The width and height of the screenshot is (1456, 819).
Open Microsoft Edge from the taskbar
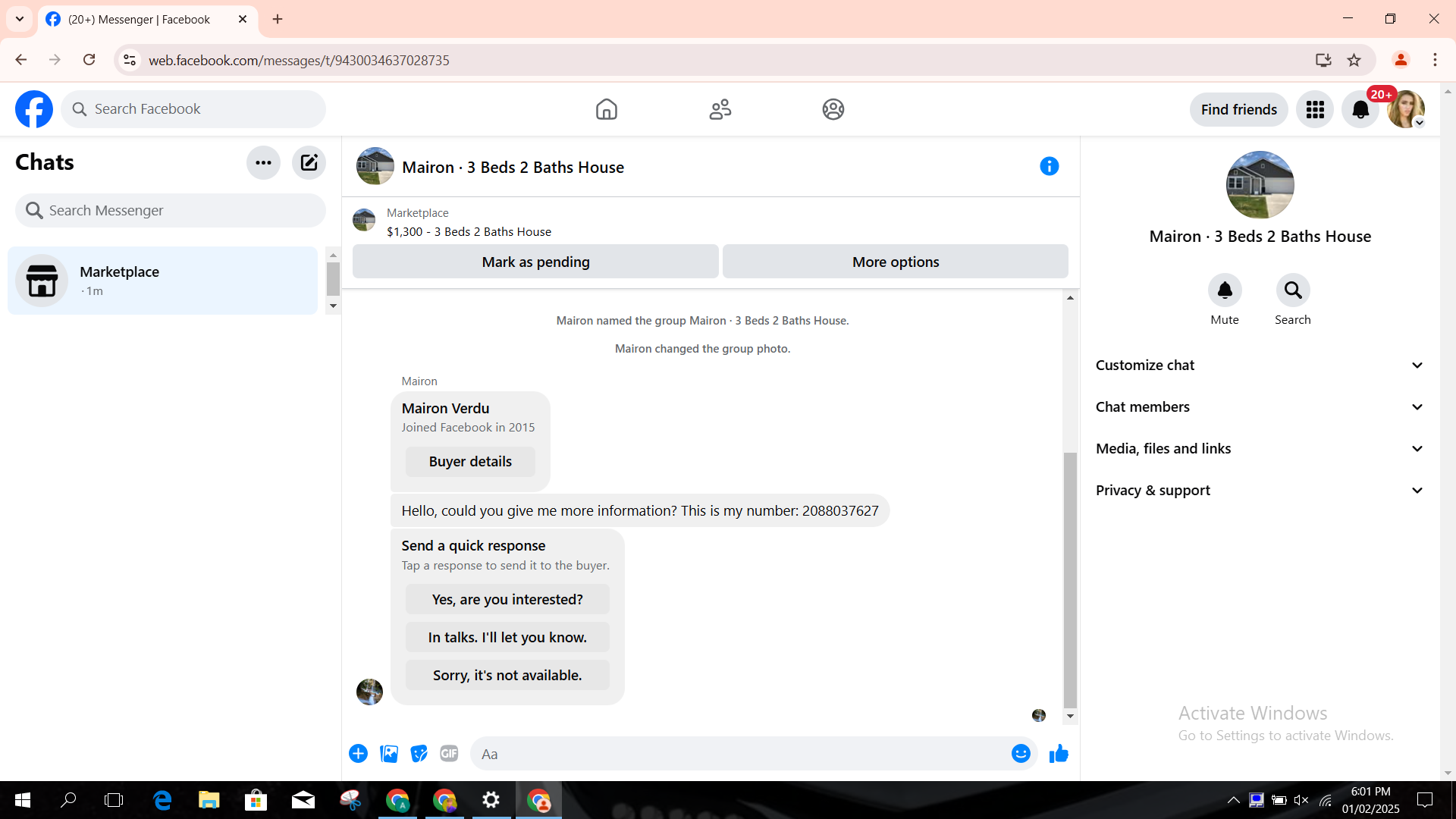[x=162, y=800]
